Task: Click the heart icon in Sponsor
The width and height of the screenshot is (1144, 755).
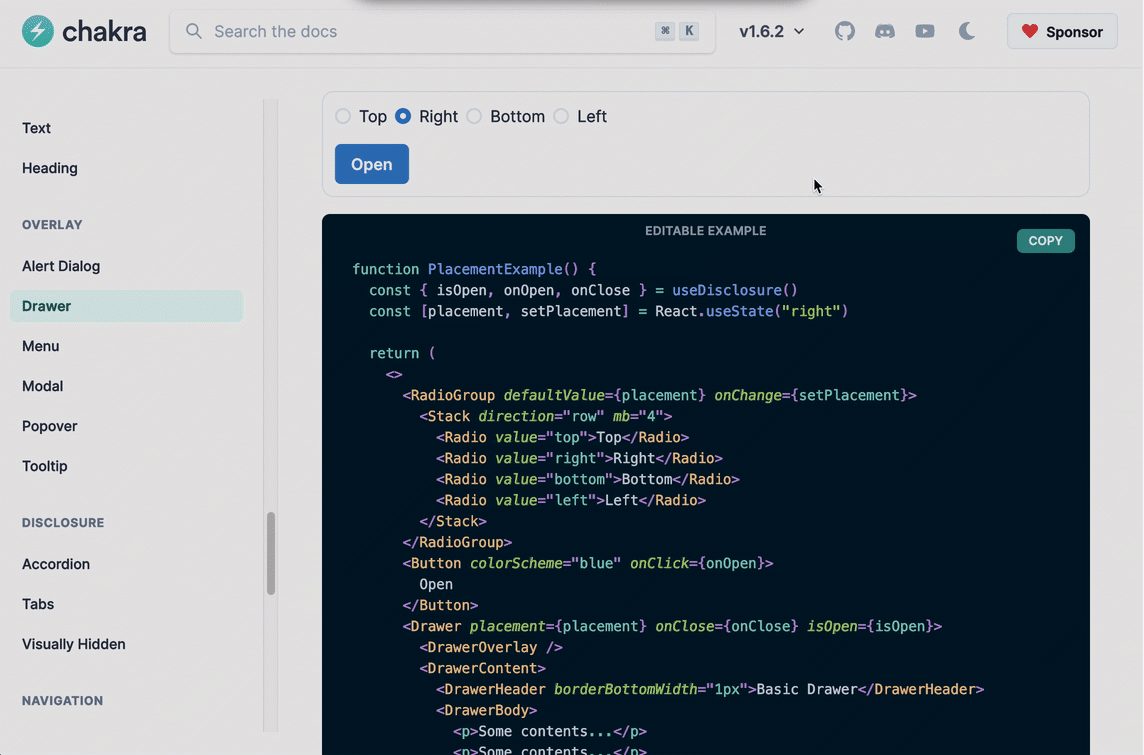Action: point(1029,31)
